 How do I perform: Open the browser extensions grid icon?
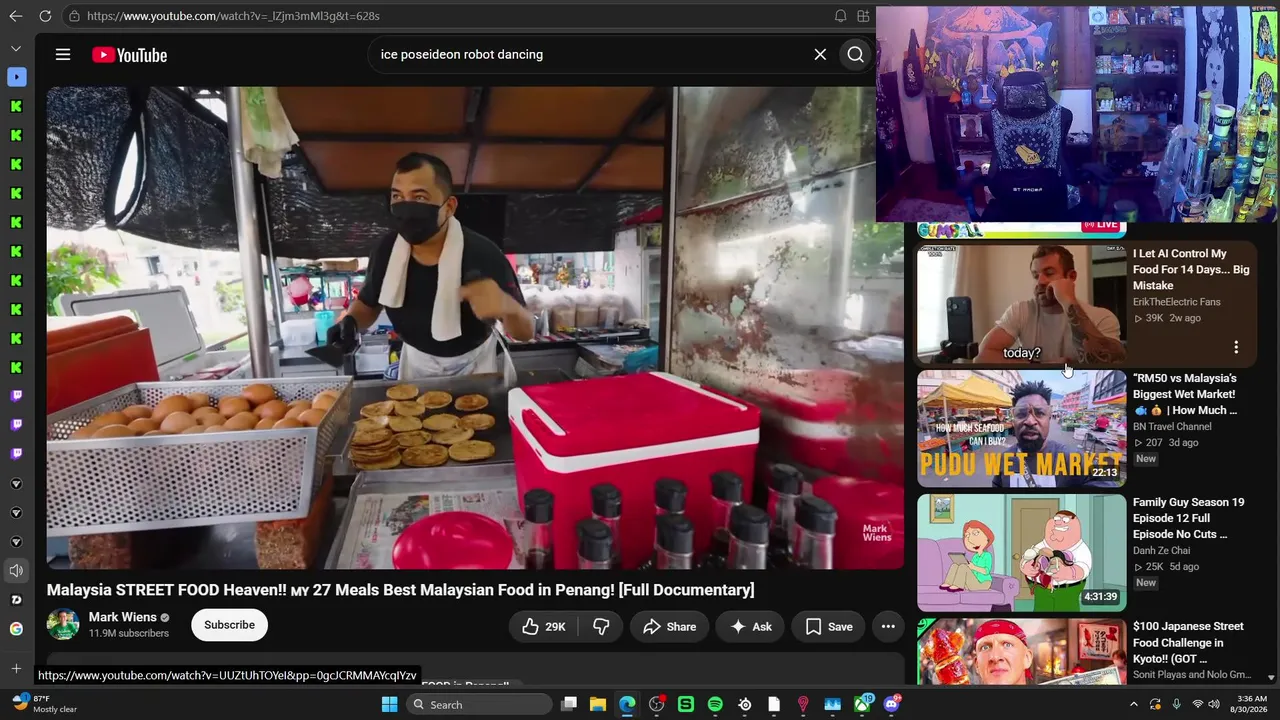[864, 16]
